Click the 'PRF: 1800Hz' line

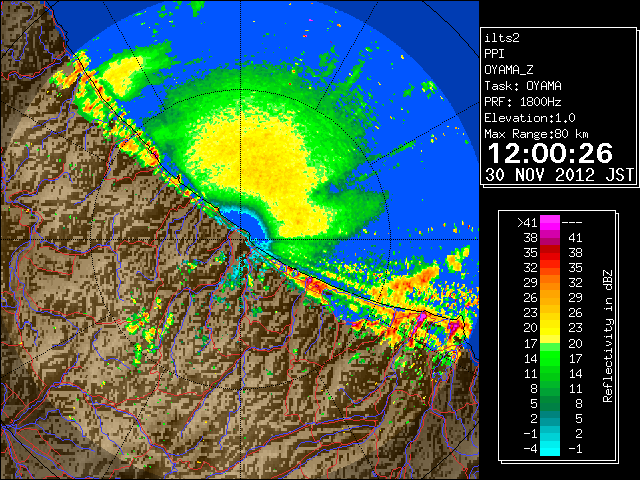click(x=523, y=102)
